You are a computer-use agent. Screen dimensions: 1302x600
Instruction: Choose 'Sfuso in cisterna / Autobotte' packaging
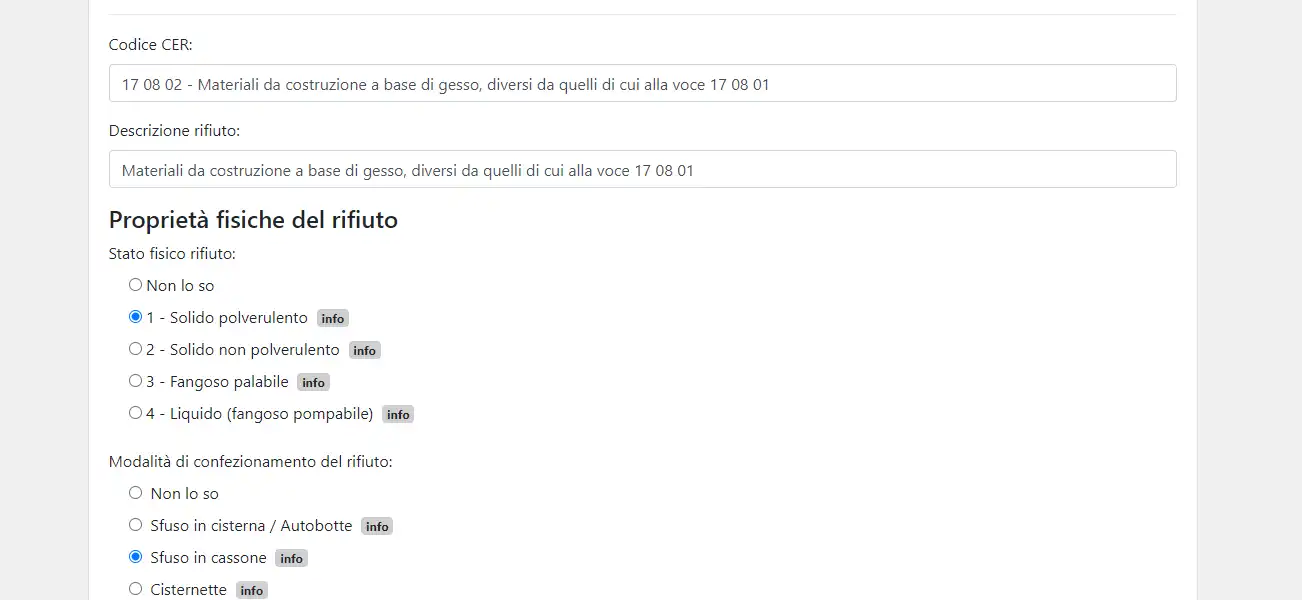click(136, 525)
